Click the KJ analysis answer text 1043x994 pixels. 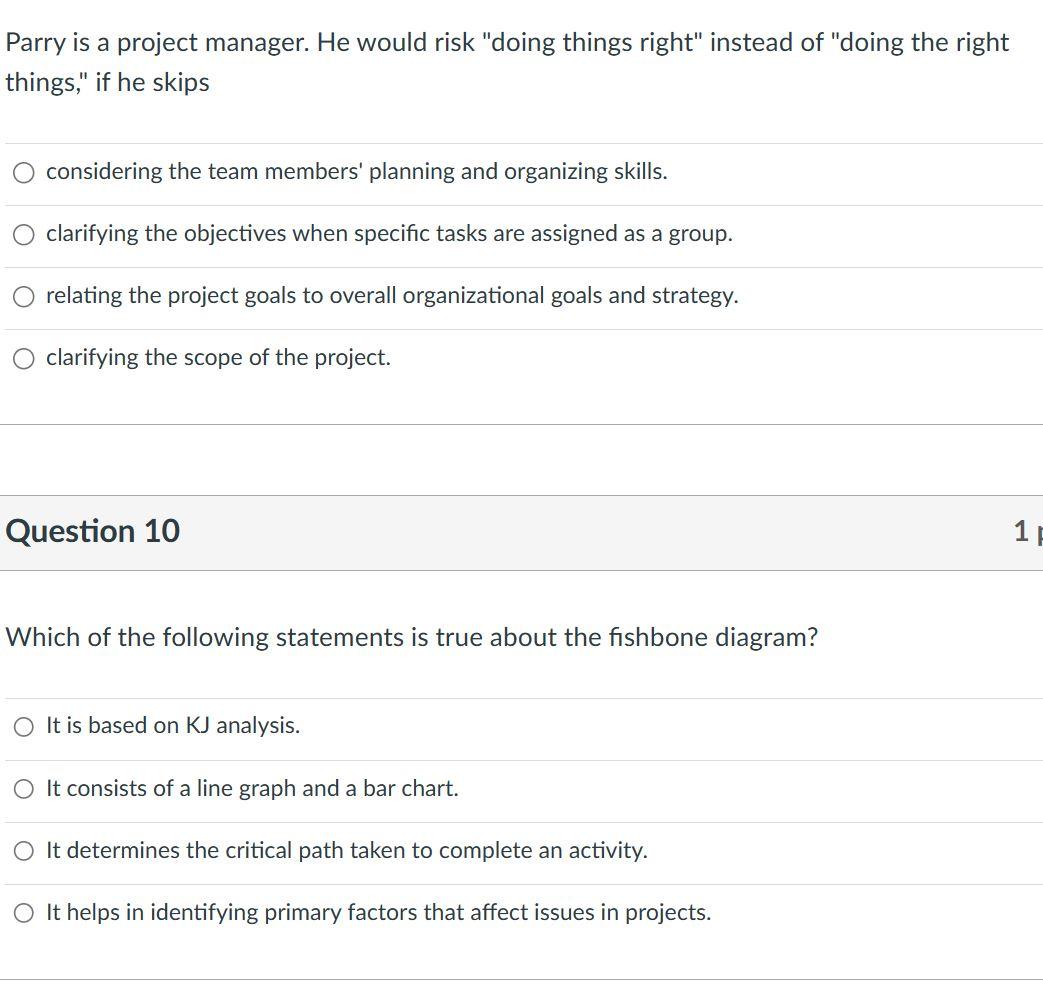pyautogui.click(x=171, y=726)
